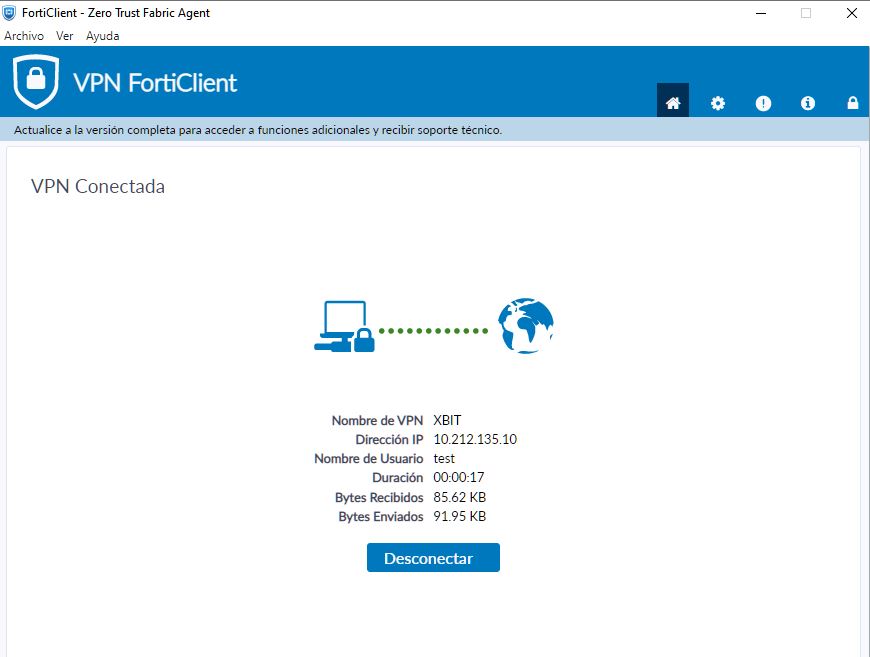Click the VPN FortiClient header title
This screenshot has width=870, height=657.
155,83
